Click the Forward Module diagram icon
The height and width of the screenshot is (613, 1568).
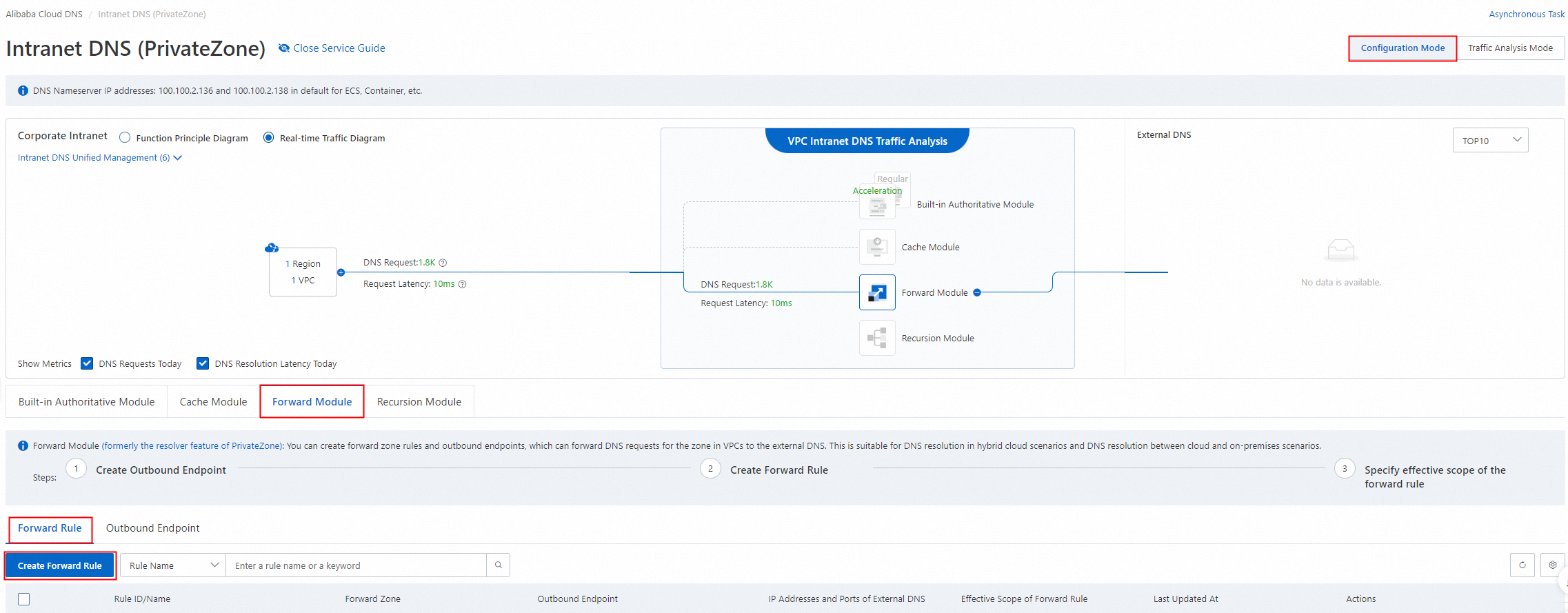click(x=877, y=292)
